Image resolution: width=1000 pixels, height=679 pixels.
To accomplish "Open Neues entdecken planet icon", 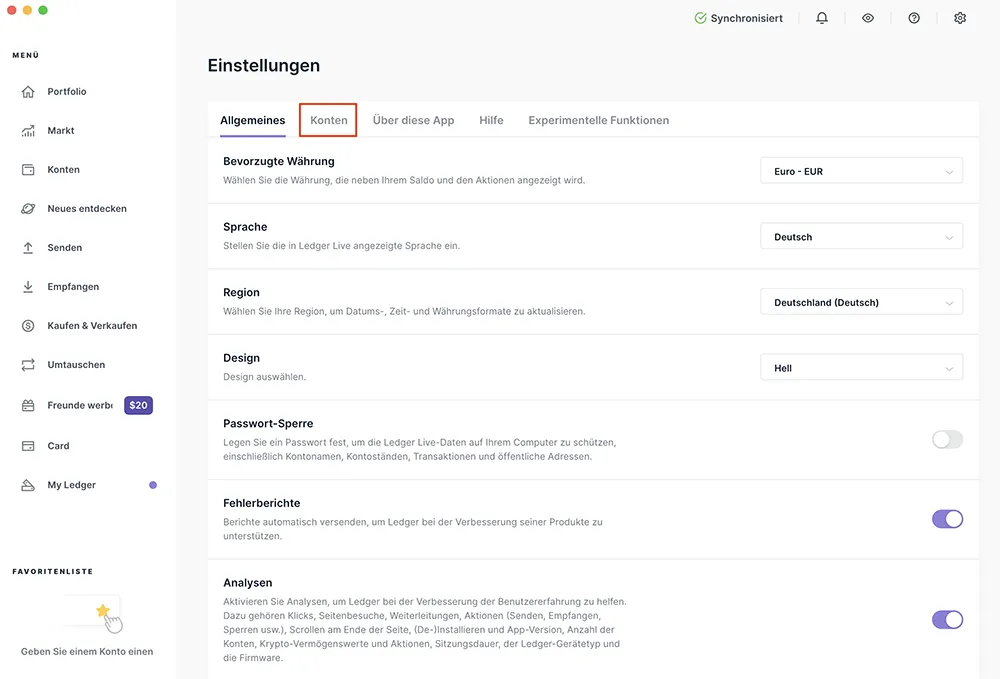I will 28,209.
